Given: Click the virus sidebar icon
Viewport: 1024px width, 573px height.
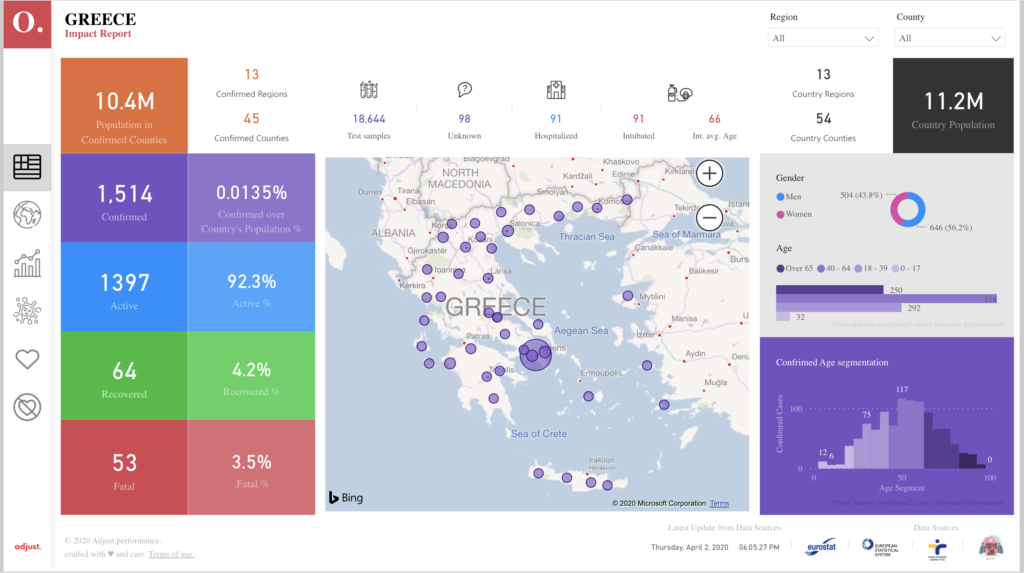Looking at the screenshot, I should pyautogui.click(x=27, y=311).
